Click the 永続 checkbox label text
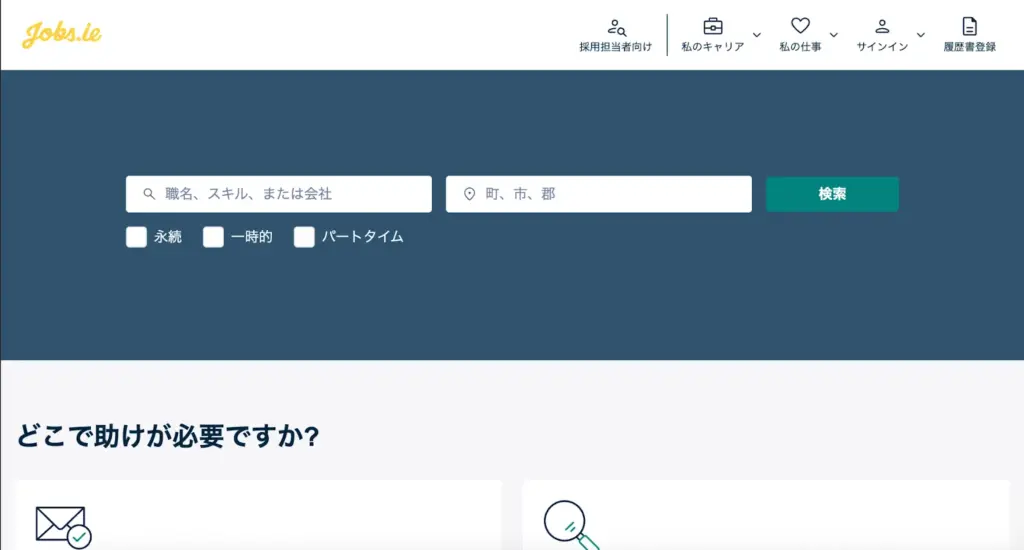The width and height of the screenshot is (1024, 550). click(x=168, y=237)
